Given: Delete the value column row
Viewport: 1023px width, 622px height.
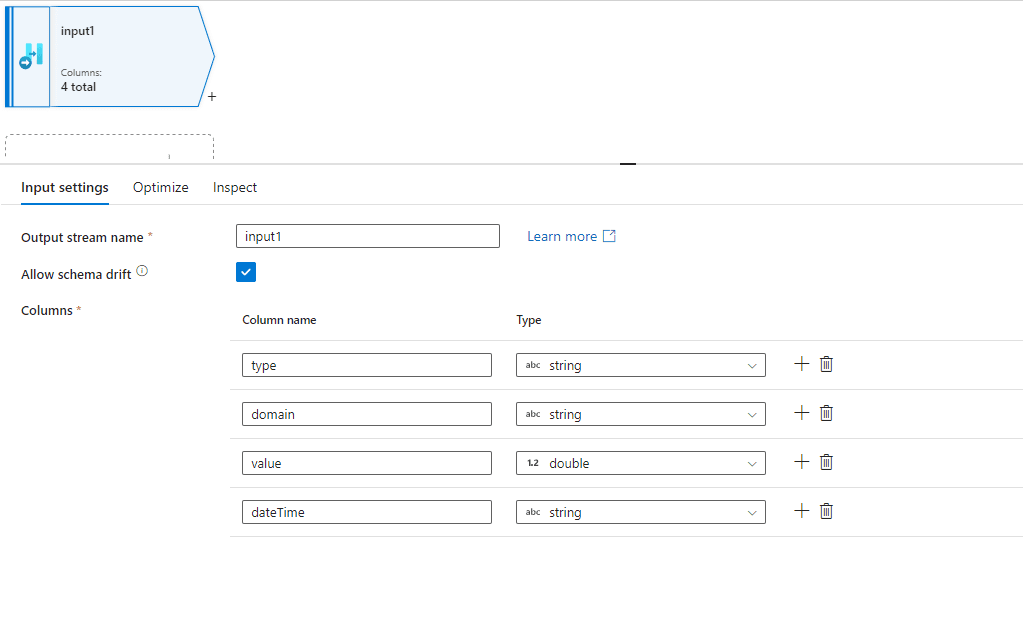Looking at the screenshot, I should tap(826, 462).
